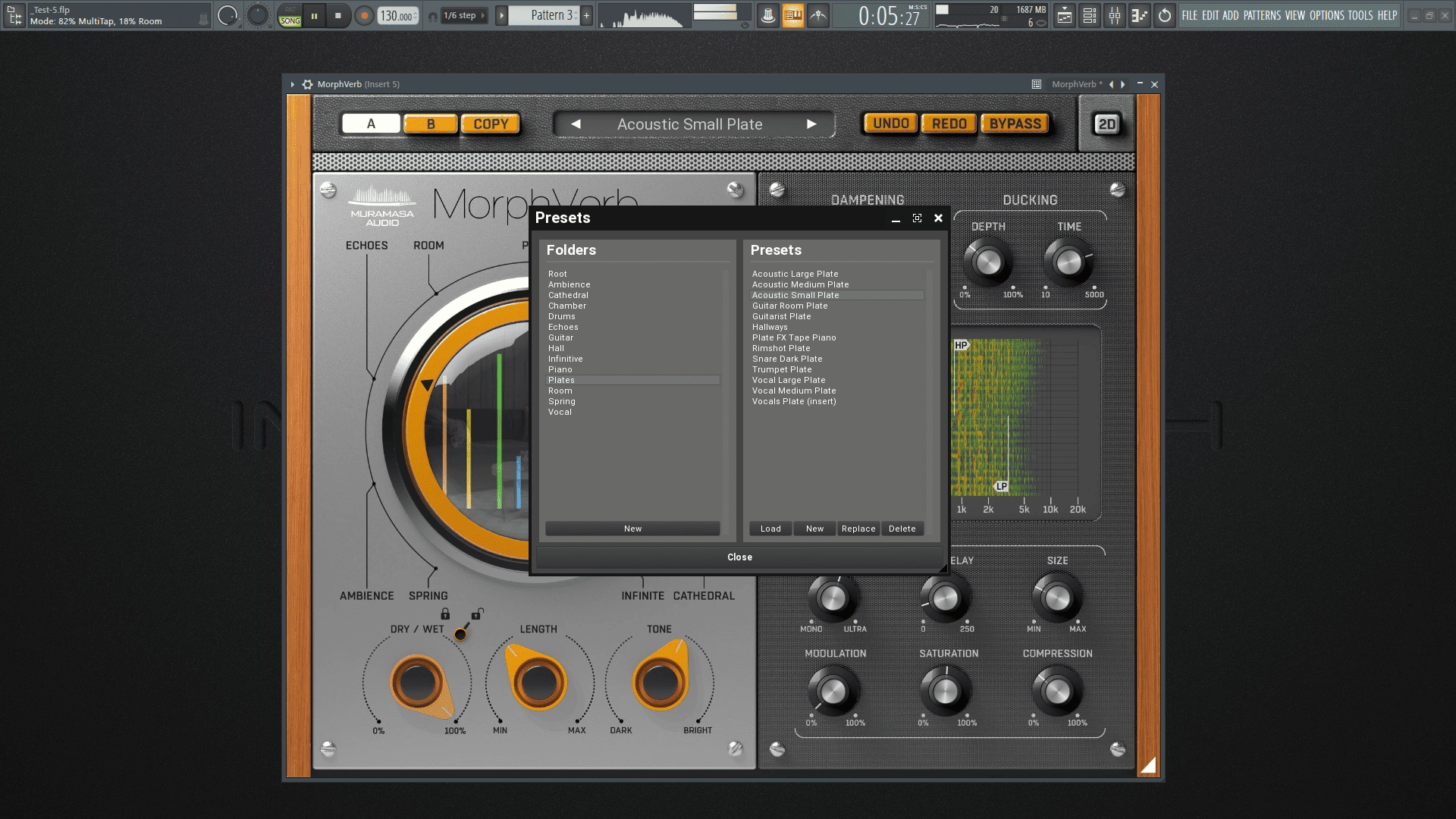
Task: Select the Cathedral folder
Action: pos(633,295)
